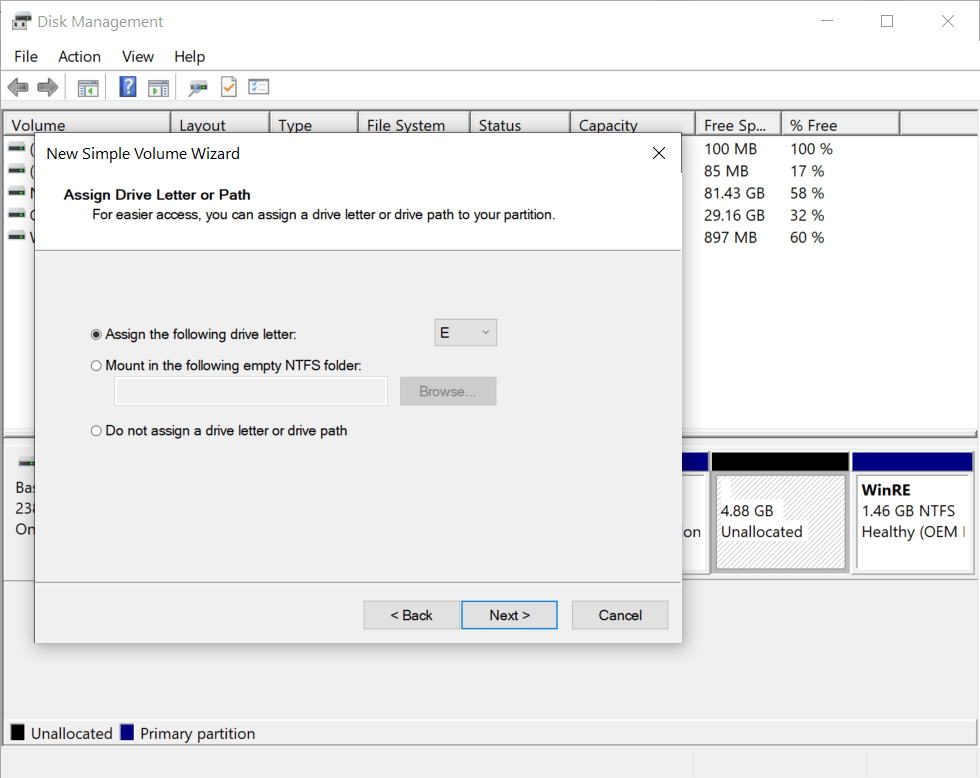Viewport: 980px width, 778px height.
Task: Select 'Assign the following drive letter' option
Action: [x=96, y=334]
